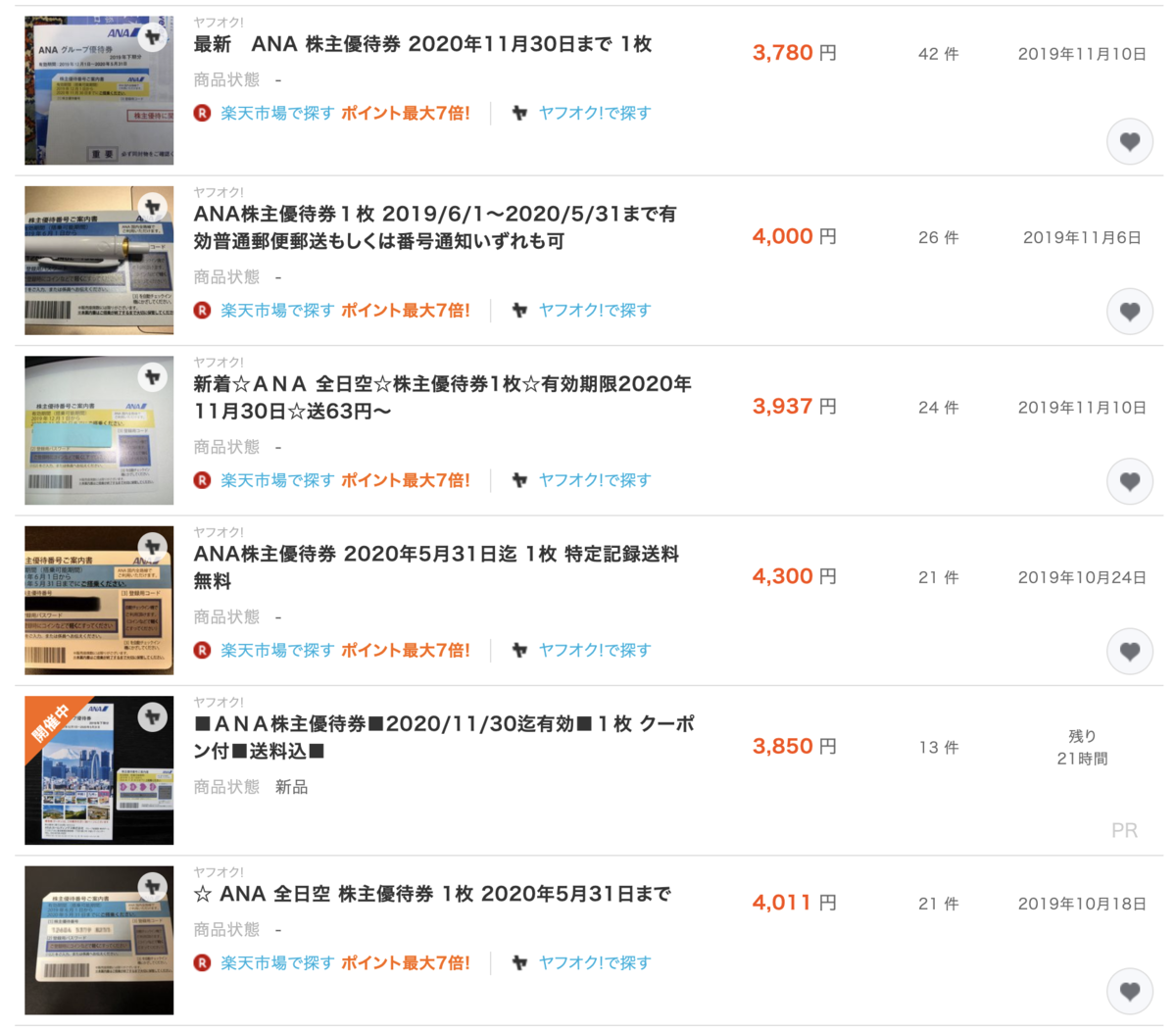Click the PR label on 3,850円 listing
Viewport: 1176px width, 1031px height.
click(x=1124, y=831)
